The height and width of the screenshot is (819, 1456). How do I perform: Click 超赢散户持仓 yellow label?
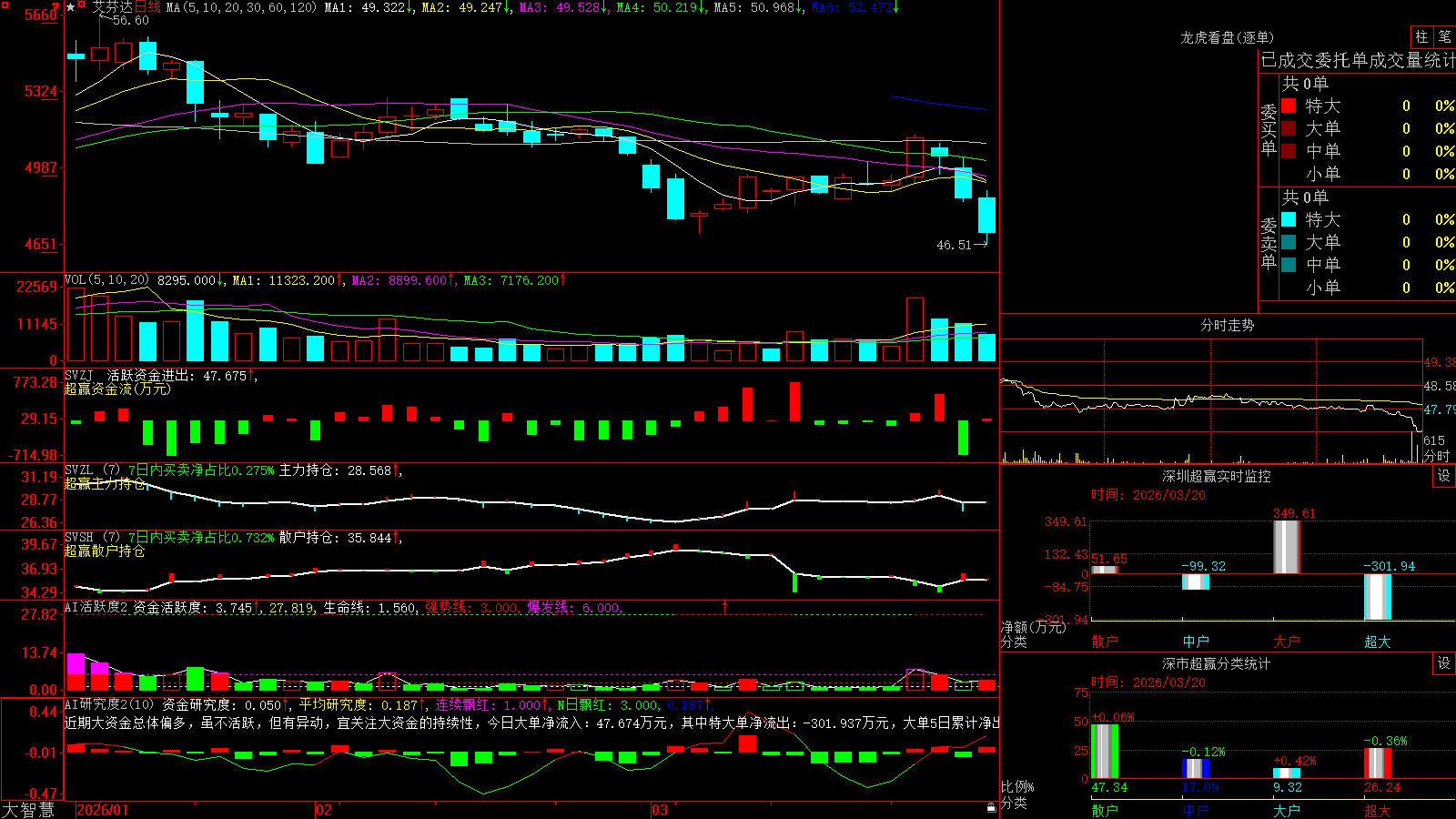coord(105,551)
